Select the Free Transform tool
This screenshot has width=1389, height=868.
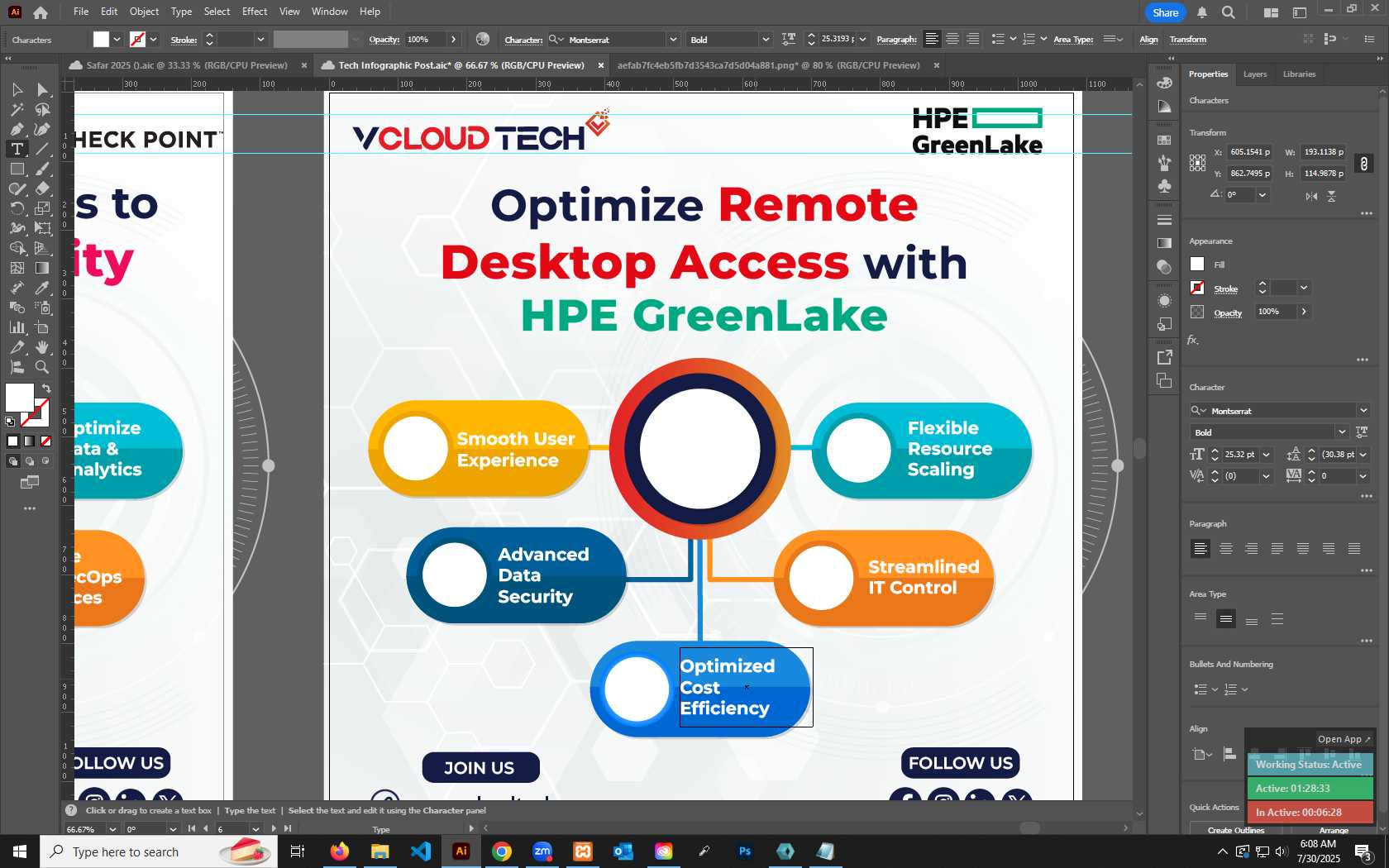tap(42, 228)
